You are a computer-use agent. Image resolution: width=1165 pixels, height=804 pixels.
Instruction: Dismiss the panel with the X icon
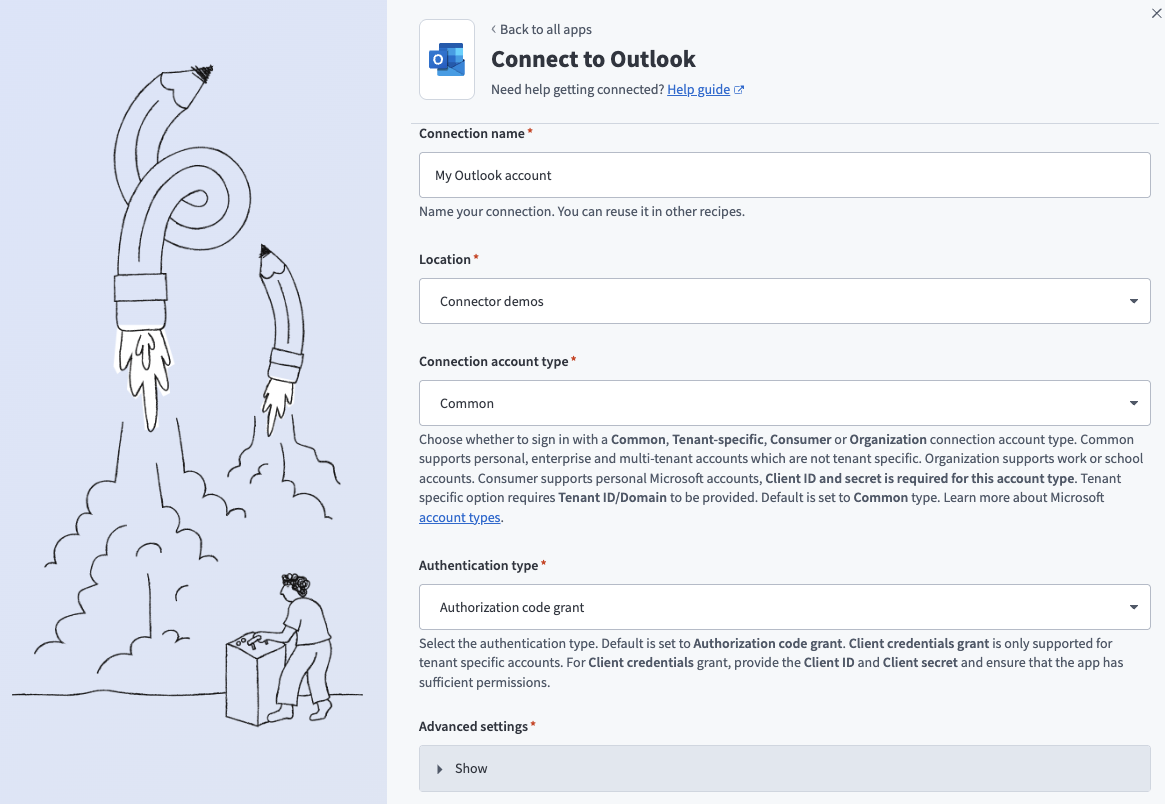[1156, 13]
